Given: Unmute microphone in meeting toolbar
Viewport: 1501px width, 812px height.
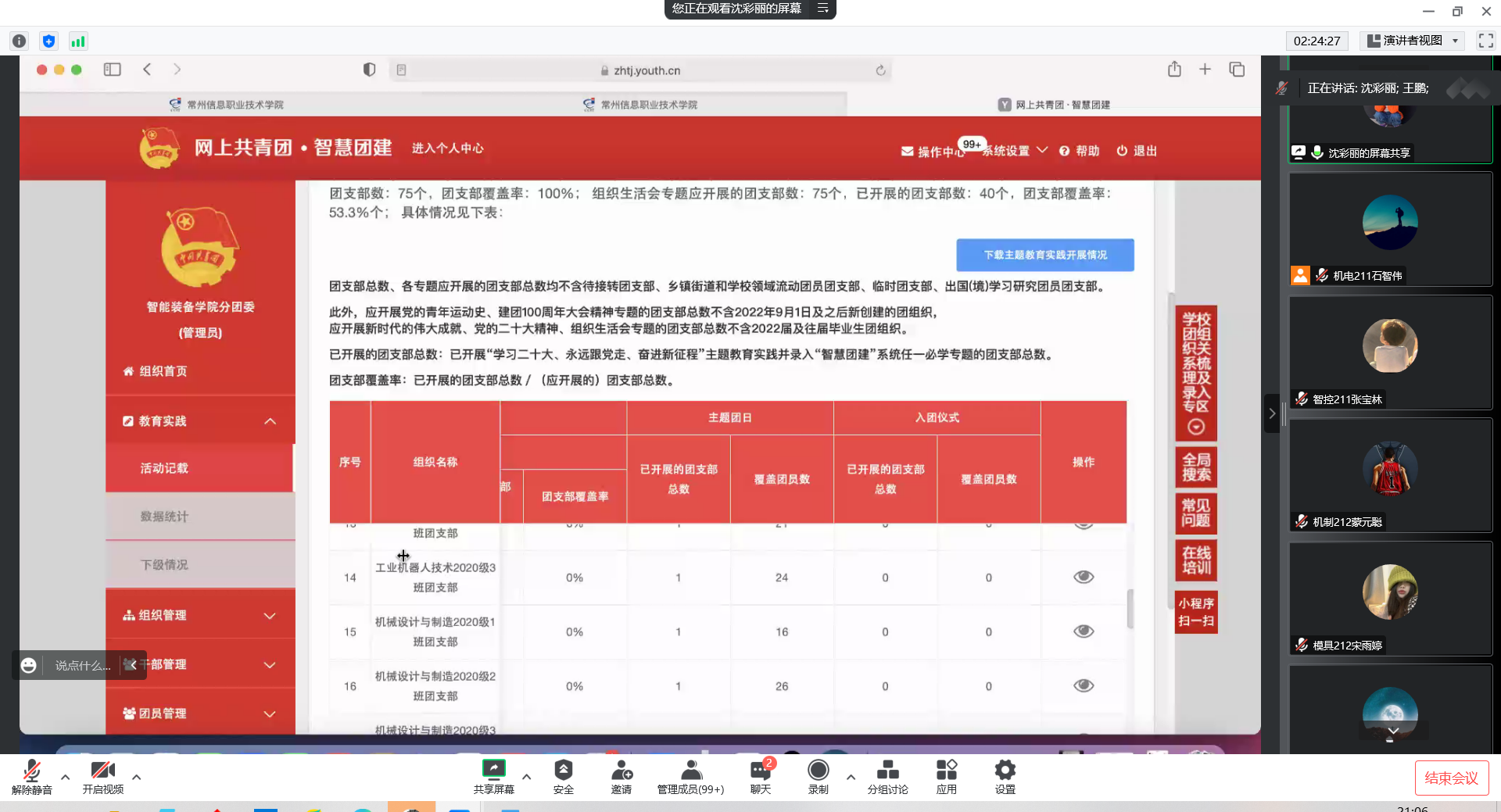Looking at the screenshot, I should 32,771.
